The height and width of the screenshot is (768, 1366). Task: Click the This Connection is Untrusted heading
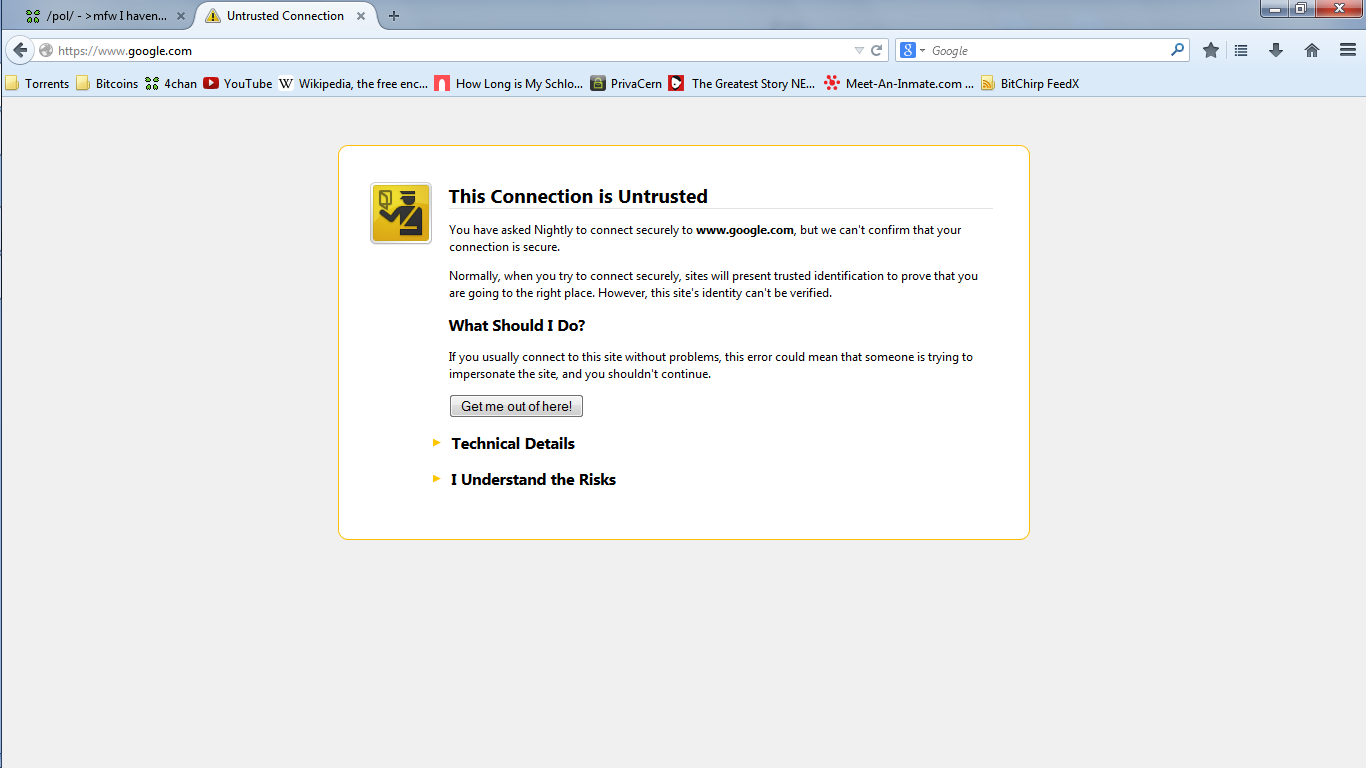pos(578,196)
